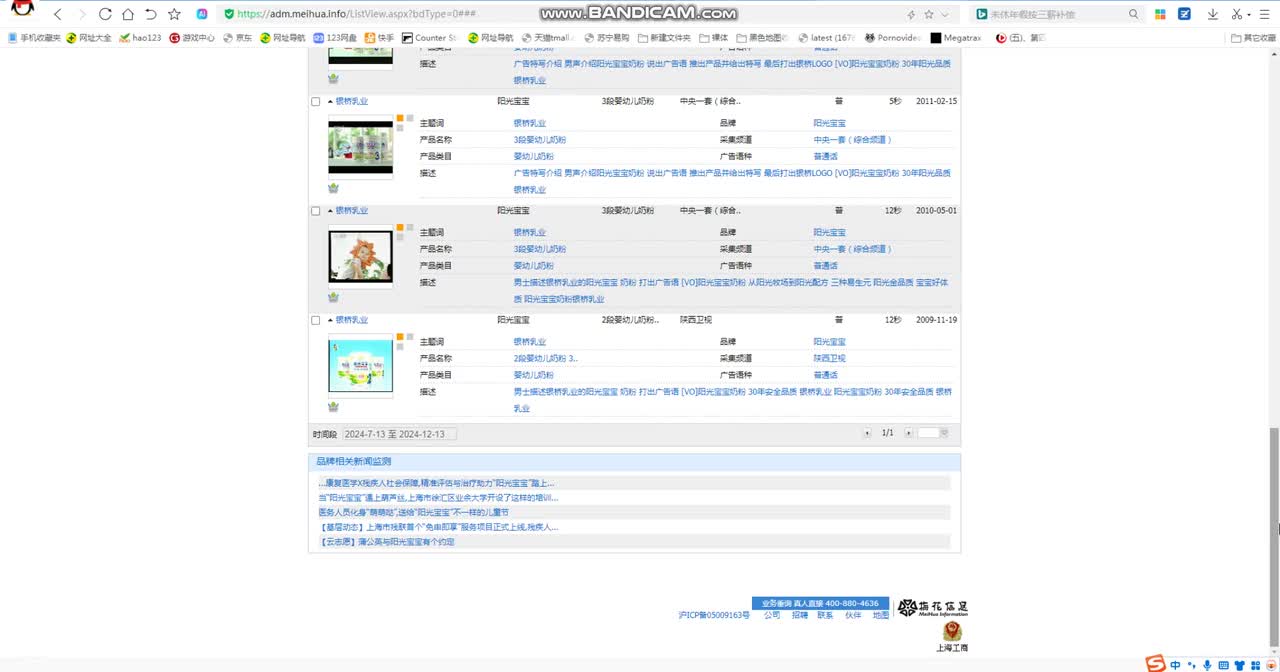Open the downloads arrow icon in toolbar
The width and height of the screenshot is (1280, 672).
[1213, 14]
